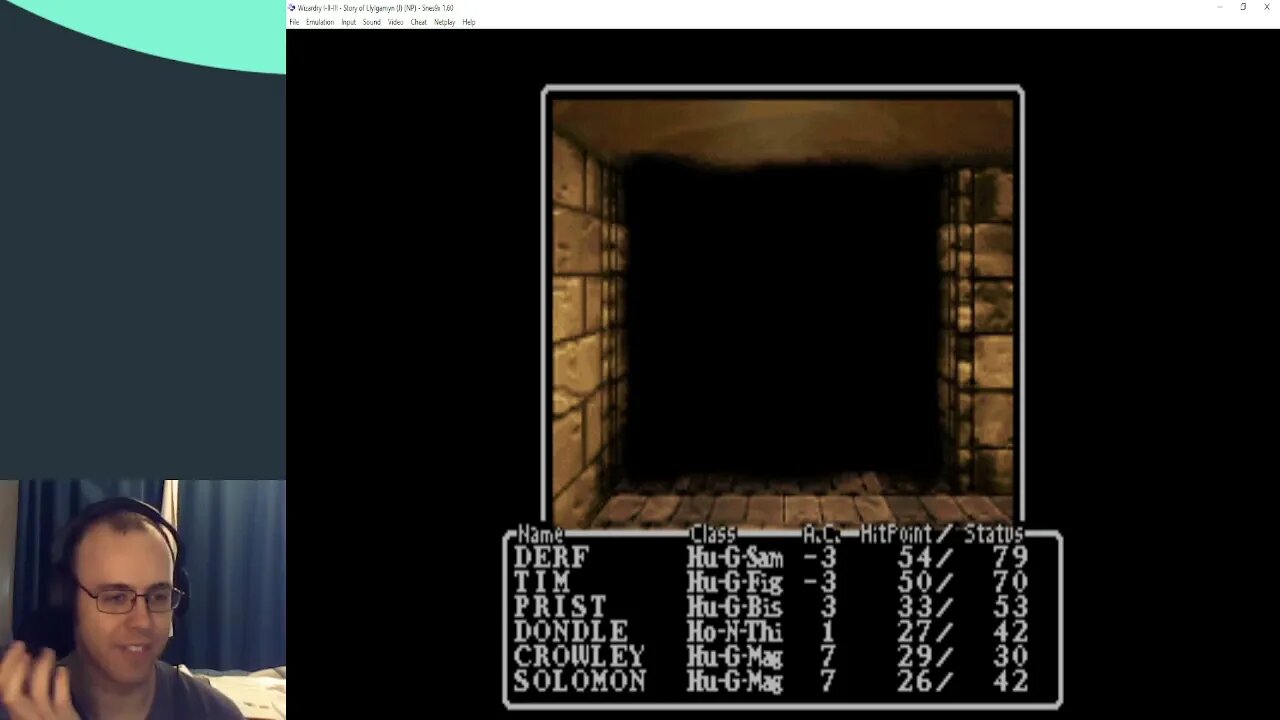Open the Help menu
Image resolution: width=1280 pixels, height=720 pixels.
click(x=468, y=22)
